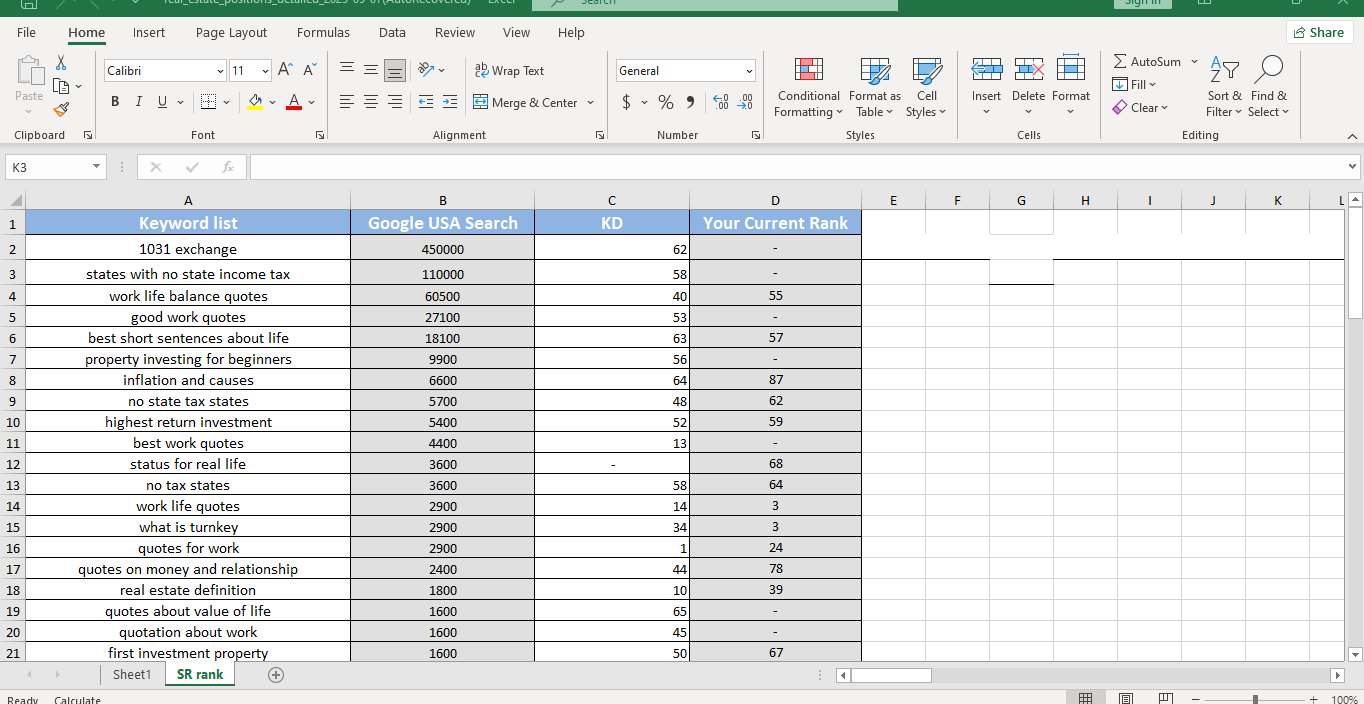Open the Page Layout ribbon tab
The width and height of the screenshot is (1364, 704).
[231, 32]
